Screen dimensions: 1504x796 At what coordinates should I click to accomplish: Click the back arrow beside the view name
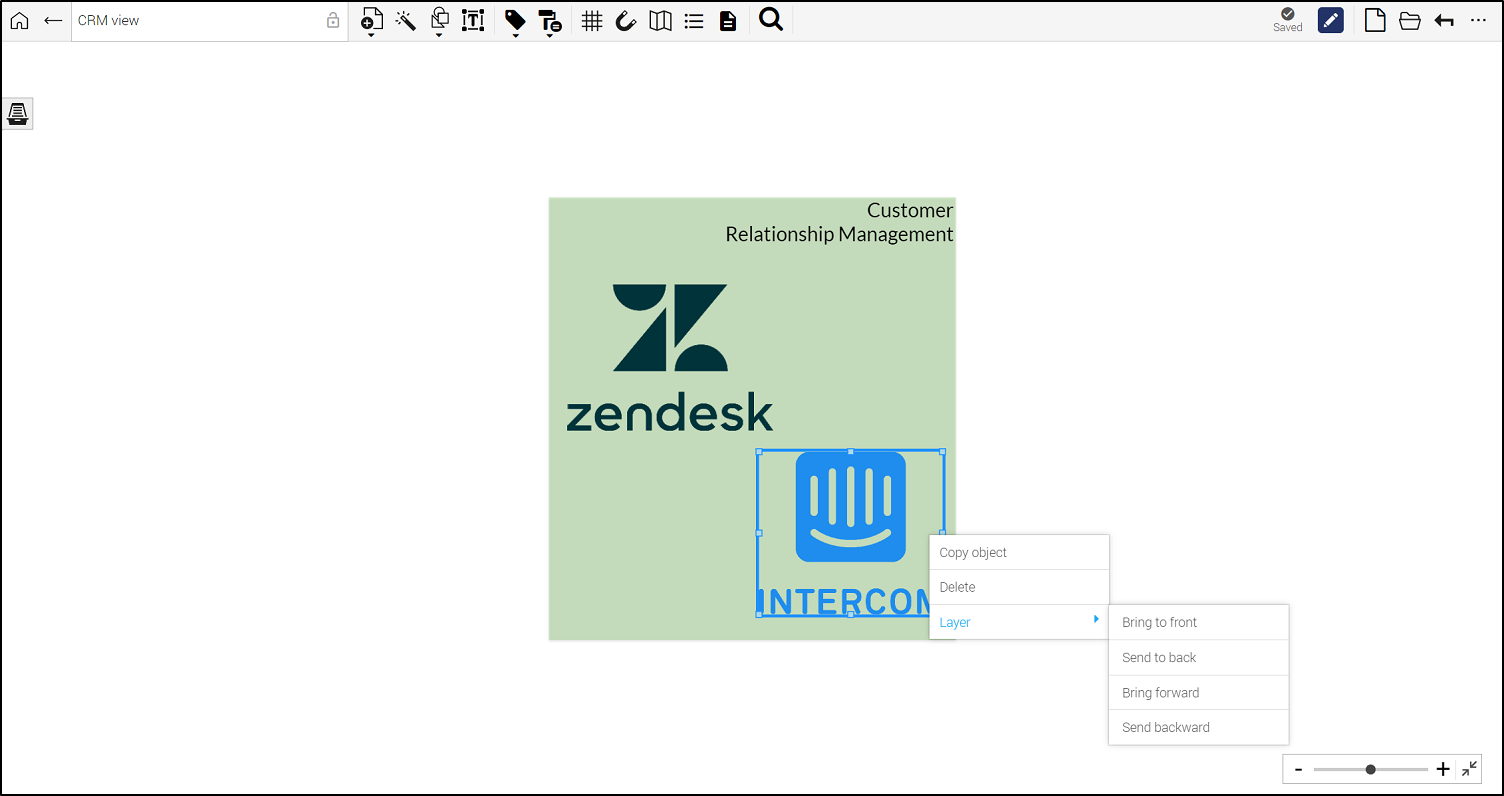click(53, 20)
